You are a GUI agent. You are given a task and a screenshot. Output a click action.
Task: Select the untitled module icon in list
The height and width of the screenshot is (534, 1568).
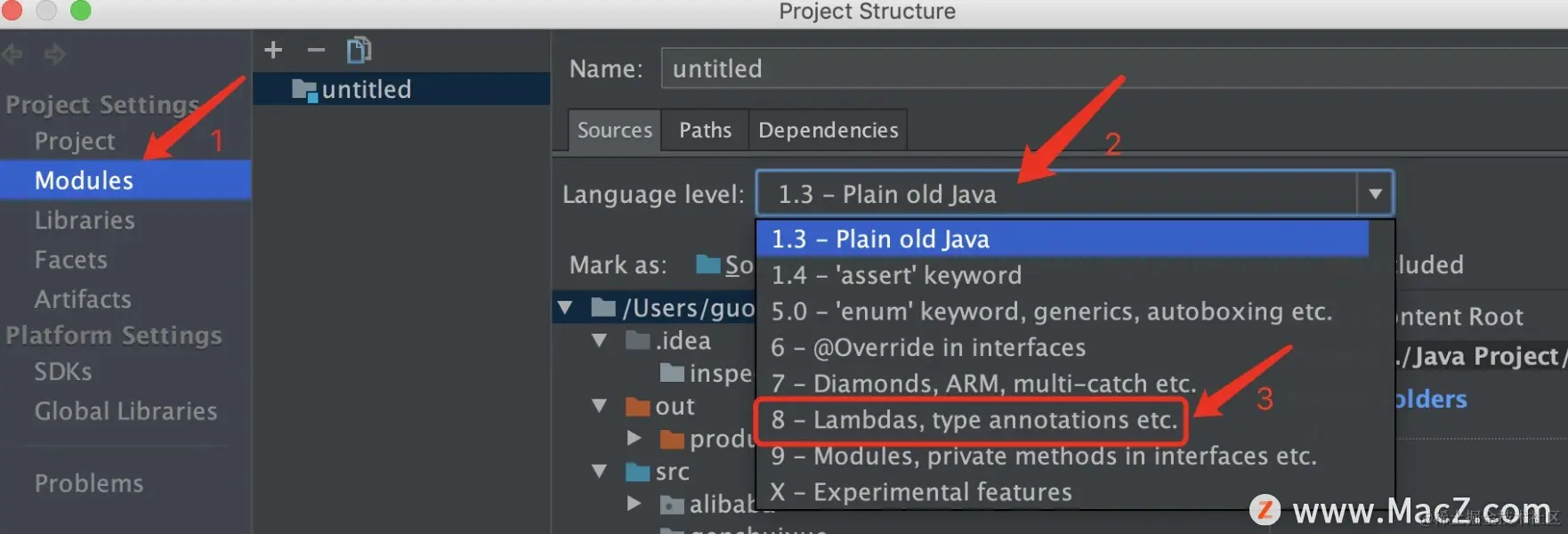click(304, 90)
